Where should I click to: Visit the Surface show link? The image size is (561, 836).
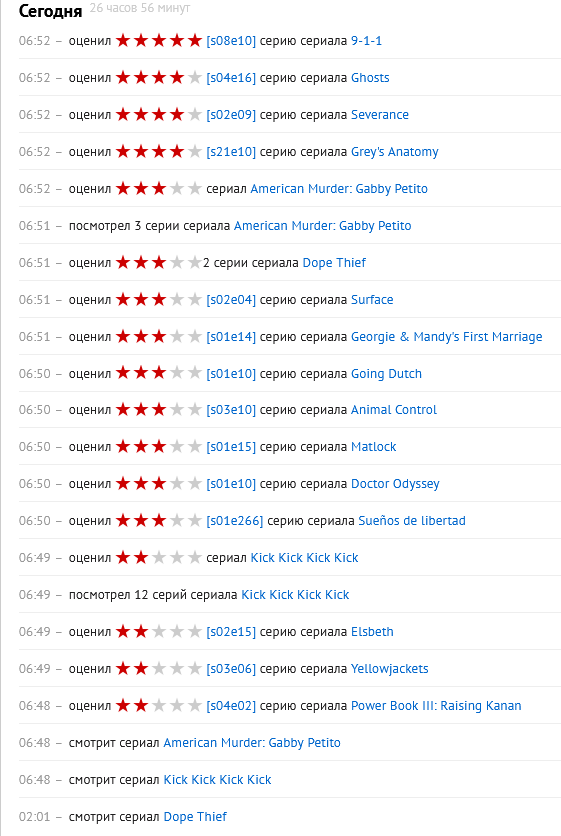pos(372,300)
